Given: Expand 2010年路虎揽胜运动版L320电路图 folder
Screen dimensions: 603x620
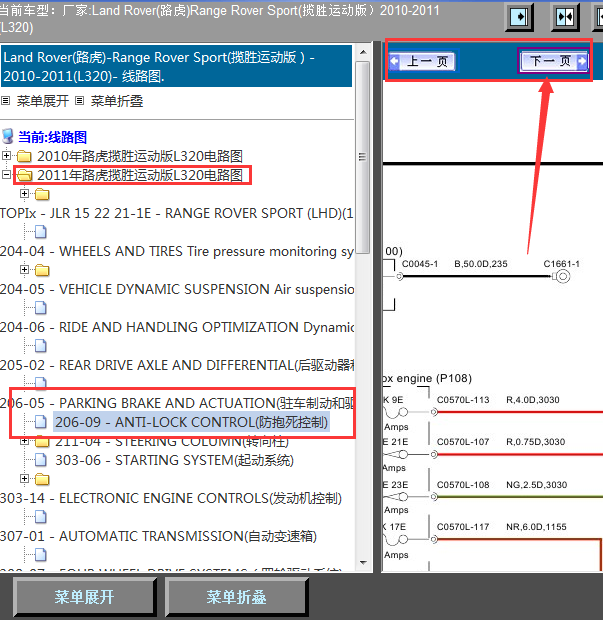Looking at the screenshot, I should tap(6, 155).
